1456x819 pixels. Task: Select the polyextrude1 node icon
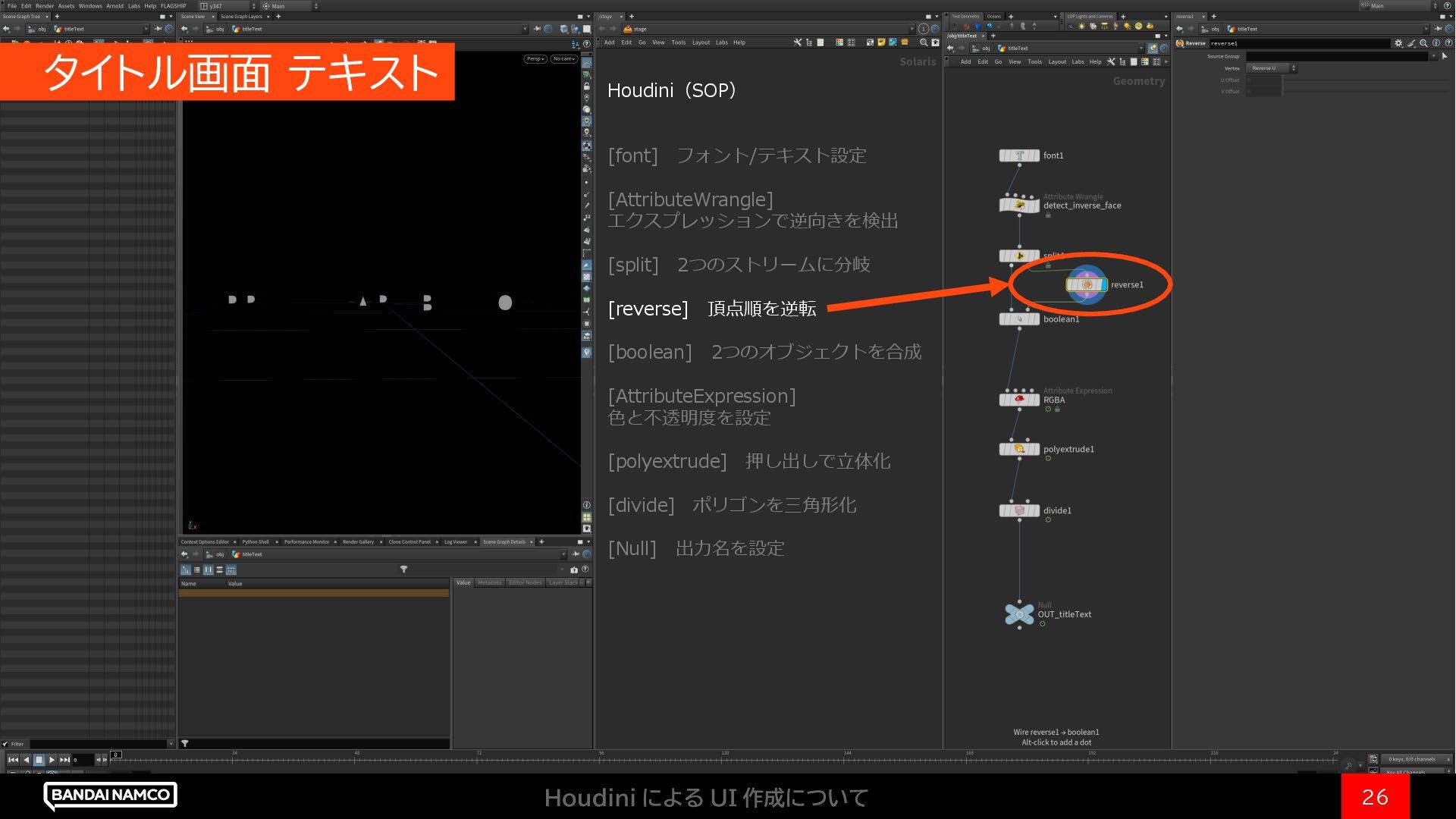1019,449
